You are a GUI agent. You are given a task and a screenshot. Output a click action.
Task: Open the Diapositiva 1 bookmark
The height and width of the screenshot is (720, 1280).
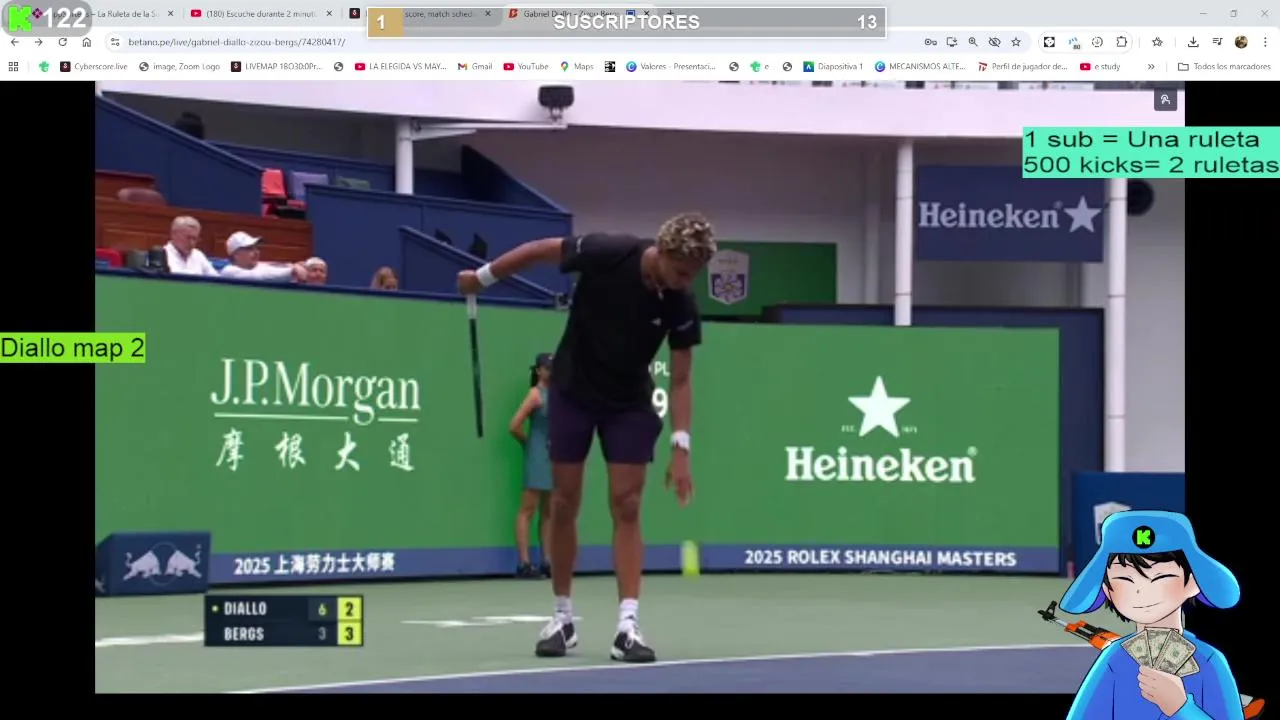click(x=833, y=67)
